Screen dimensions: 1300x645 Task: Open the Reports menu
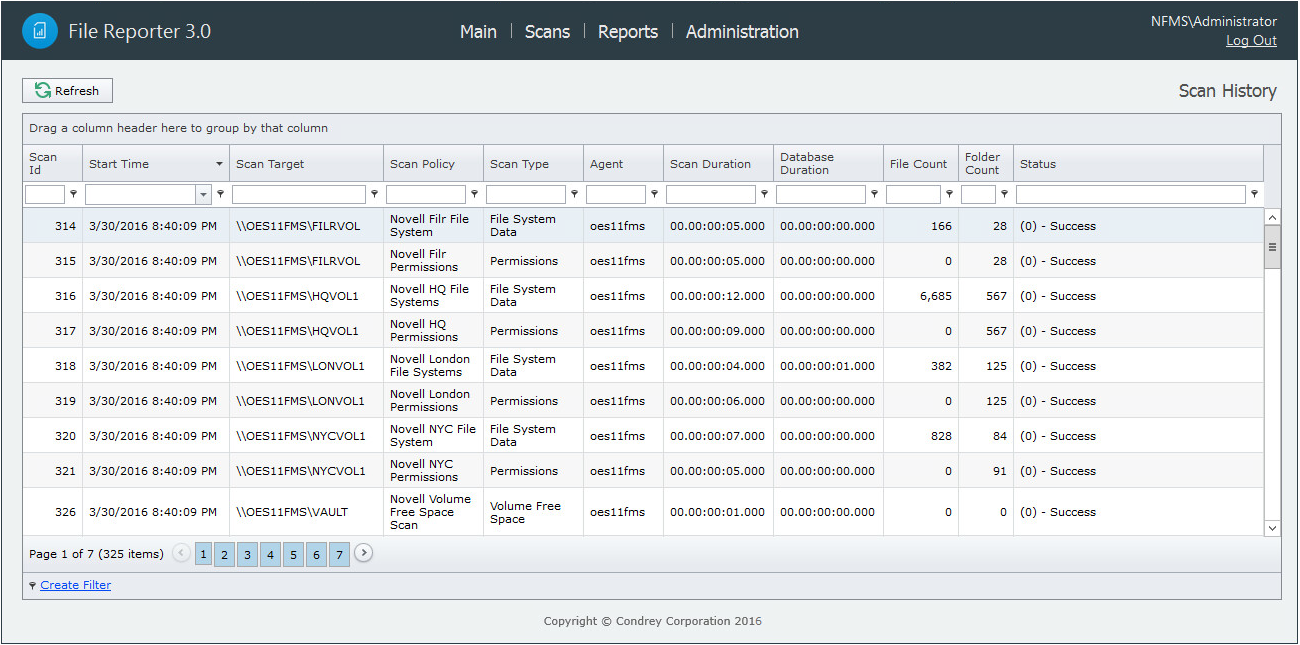627,32
